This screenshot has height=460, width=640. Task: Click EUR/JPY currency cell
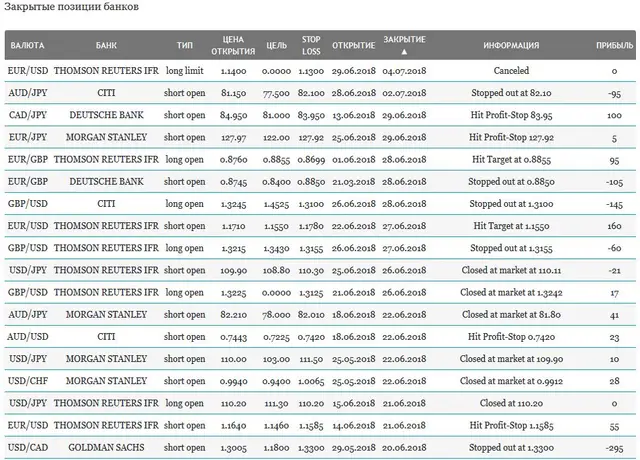pos(27,137)
